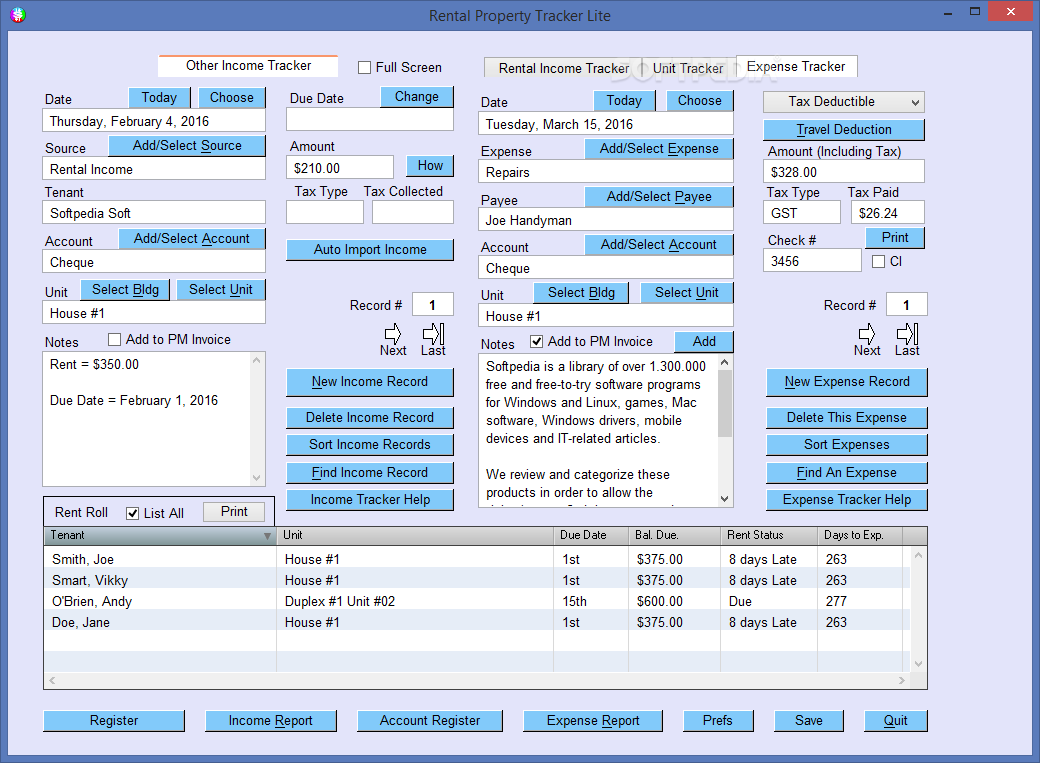Click the Payee field Joe Handyman
Viewport: 1040px width, 763px height.
pyautogui.click(x=606, y=220)
